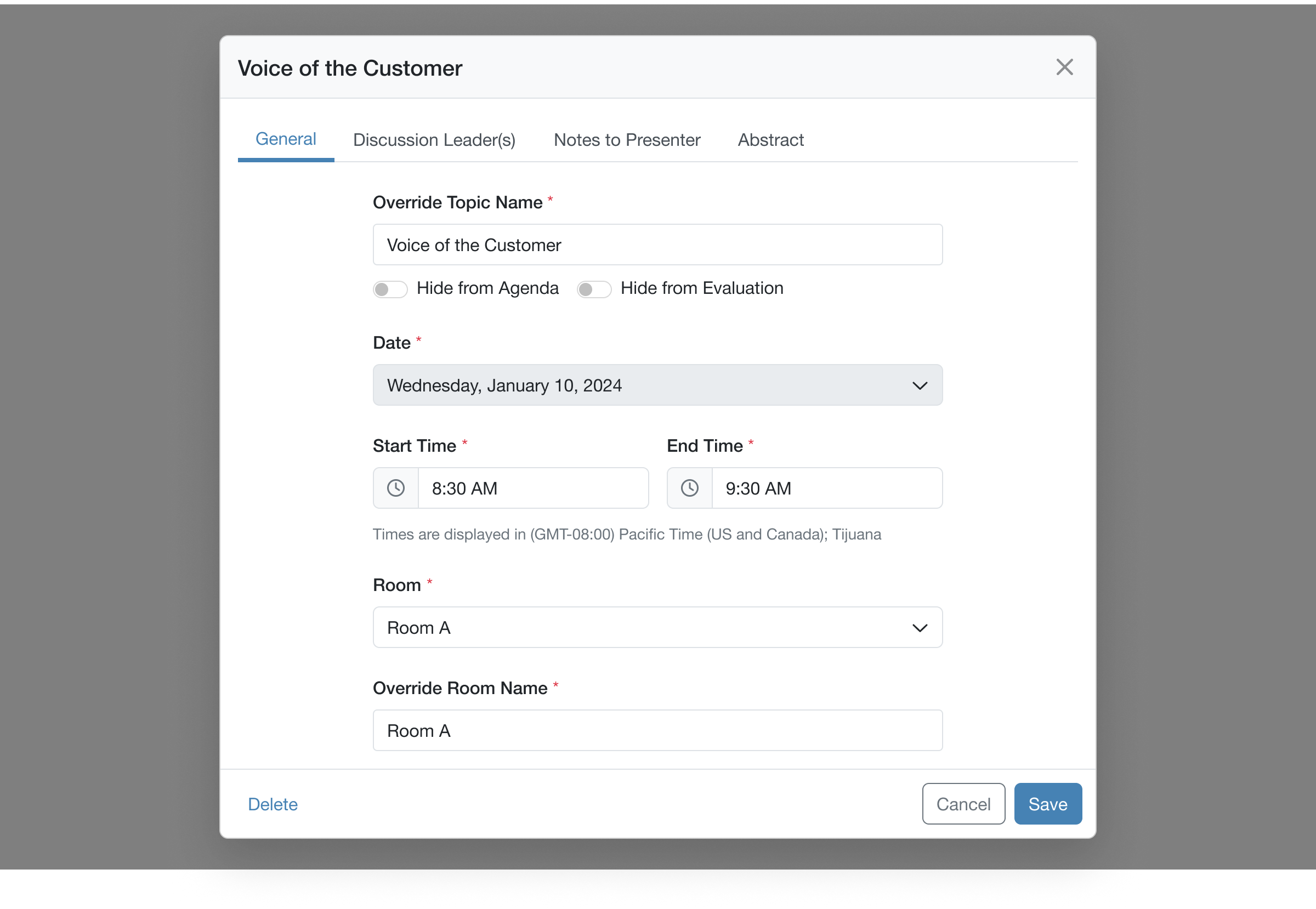Click the Override Room Name text field
This screenshot has width=1316, height=909.
657,731
